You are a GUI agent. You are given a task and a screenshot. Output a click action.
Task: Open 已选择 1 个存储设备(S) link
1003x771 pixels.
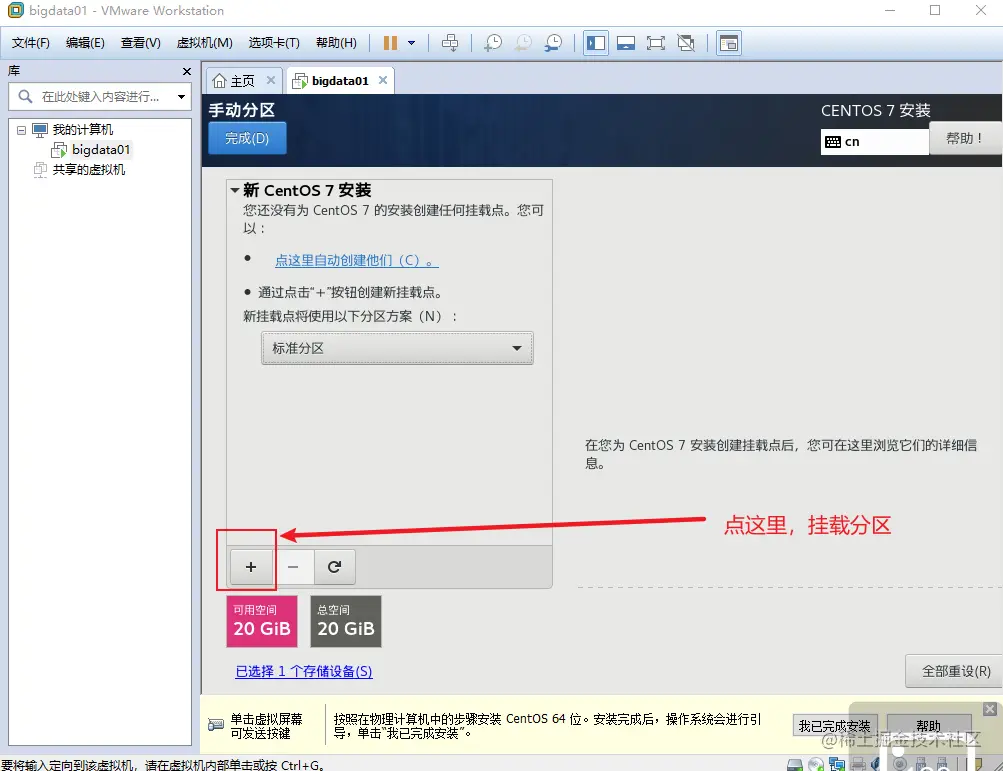[304, 671]
